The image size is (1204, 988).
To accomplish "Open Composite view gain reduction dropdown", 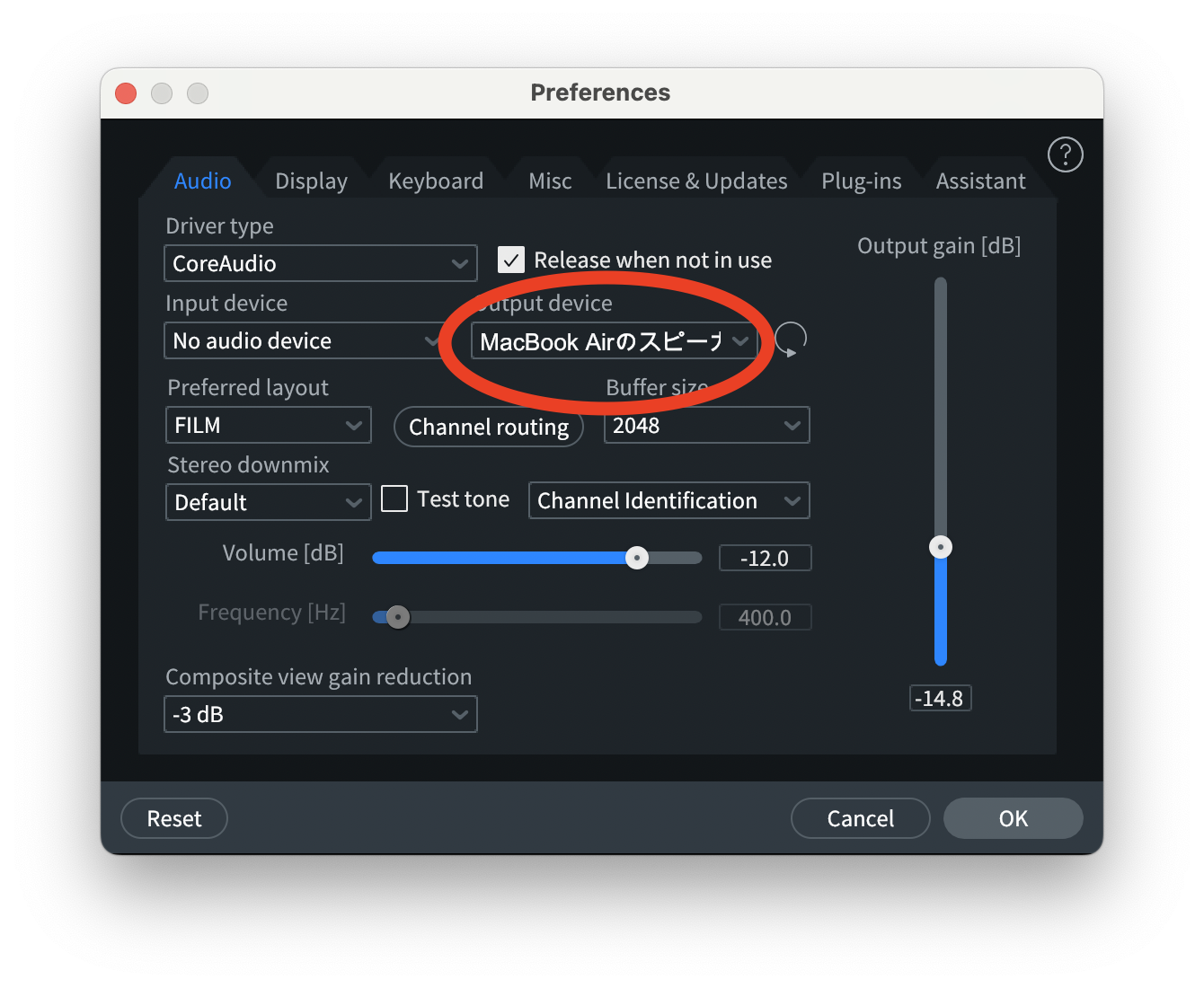I will [x=320, y=715].
